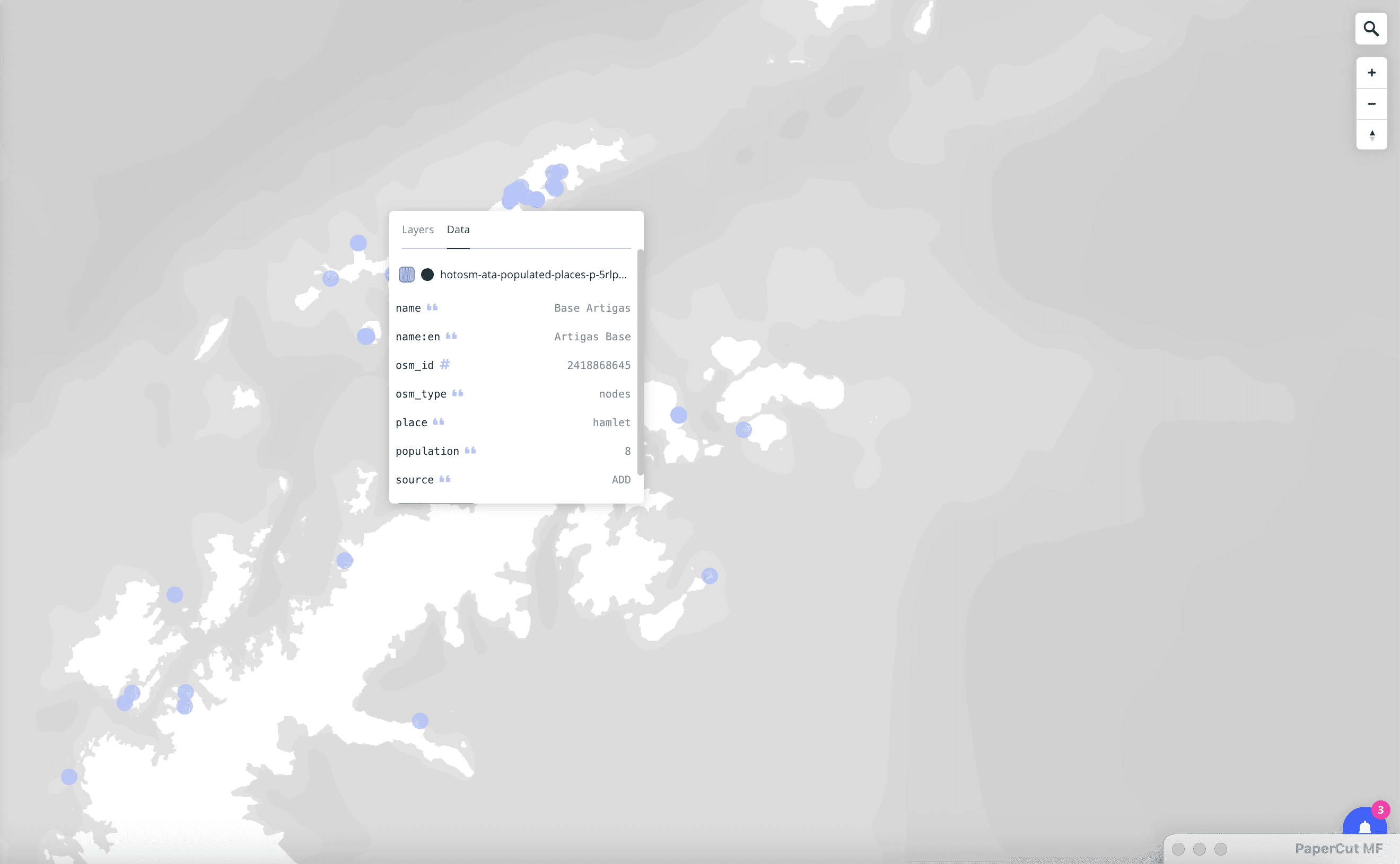Image resolution: width=1400 pixels, height=864 pixels.
Task: Open the map search tool
Action: coord(1371,29)
